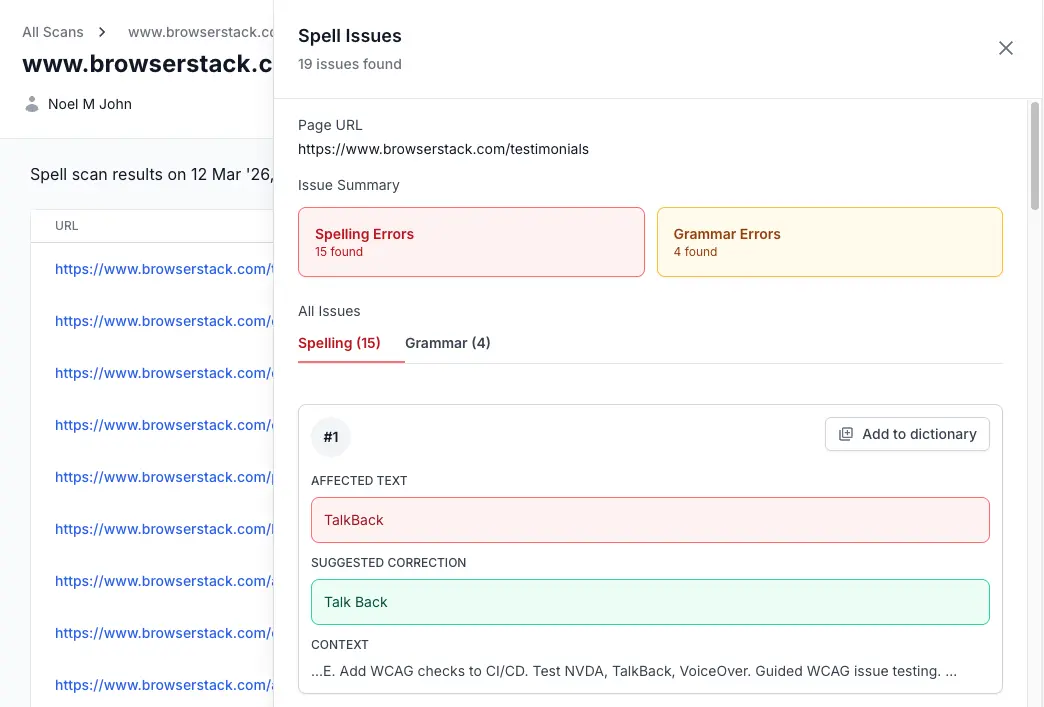This screenshot has width=1044, height=707.
Task: Click the dictionary icon inside Add to dictionary button
Action: pos(844,434)
